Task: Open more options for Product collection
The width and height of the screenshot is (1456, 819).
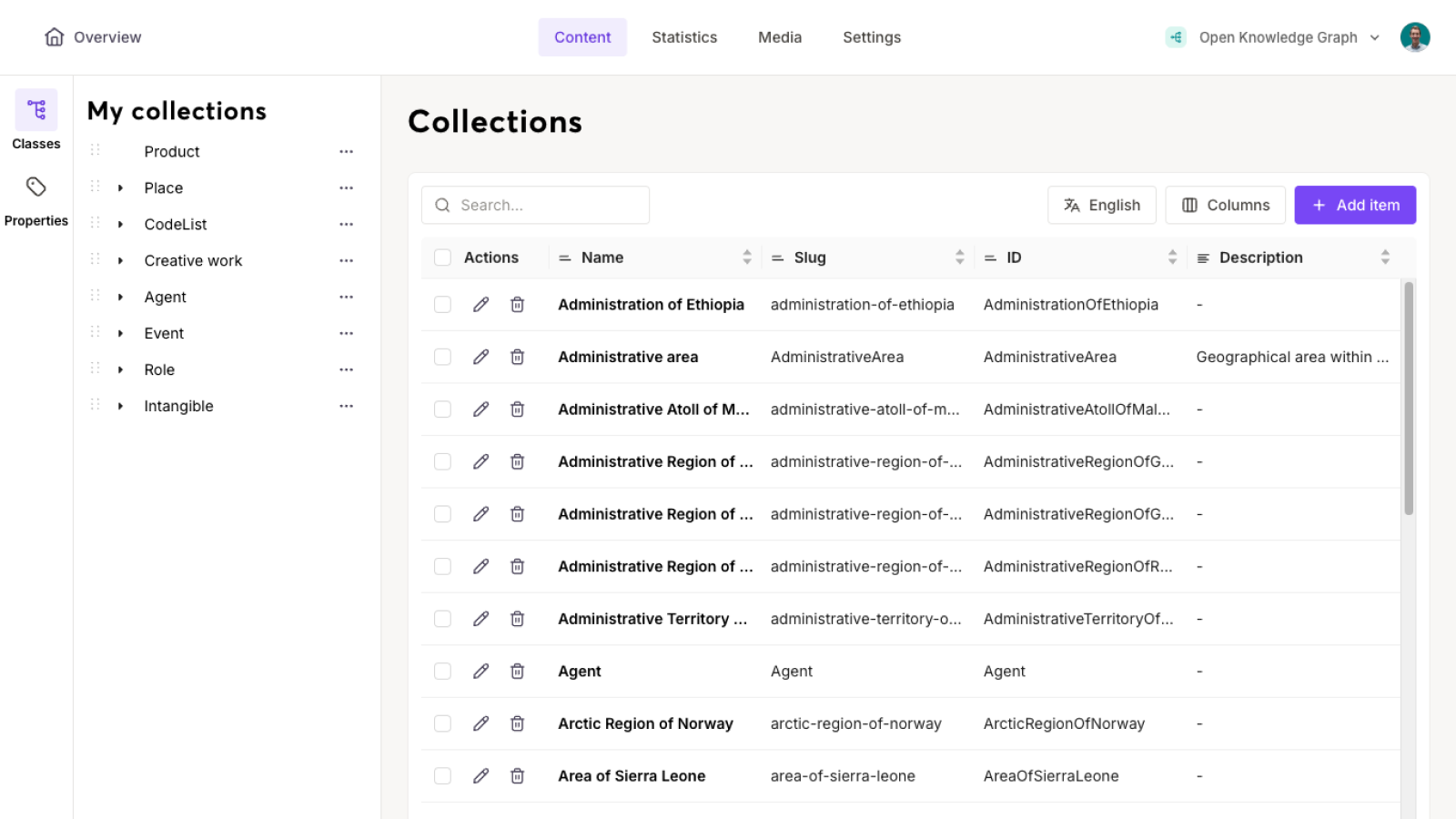Action: click(x=346, y=152)
